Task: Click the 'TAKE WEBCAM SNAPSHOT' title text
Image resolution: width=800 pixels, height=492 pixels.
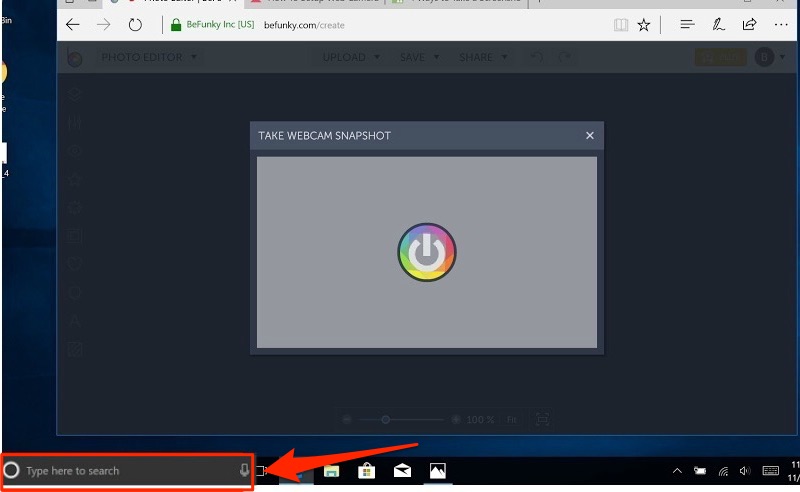Action: coord(324,136)
